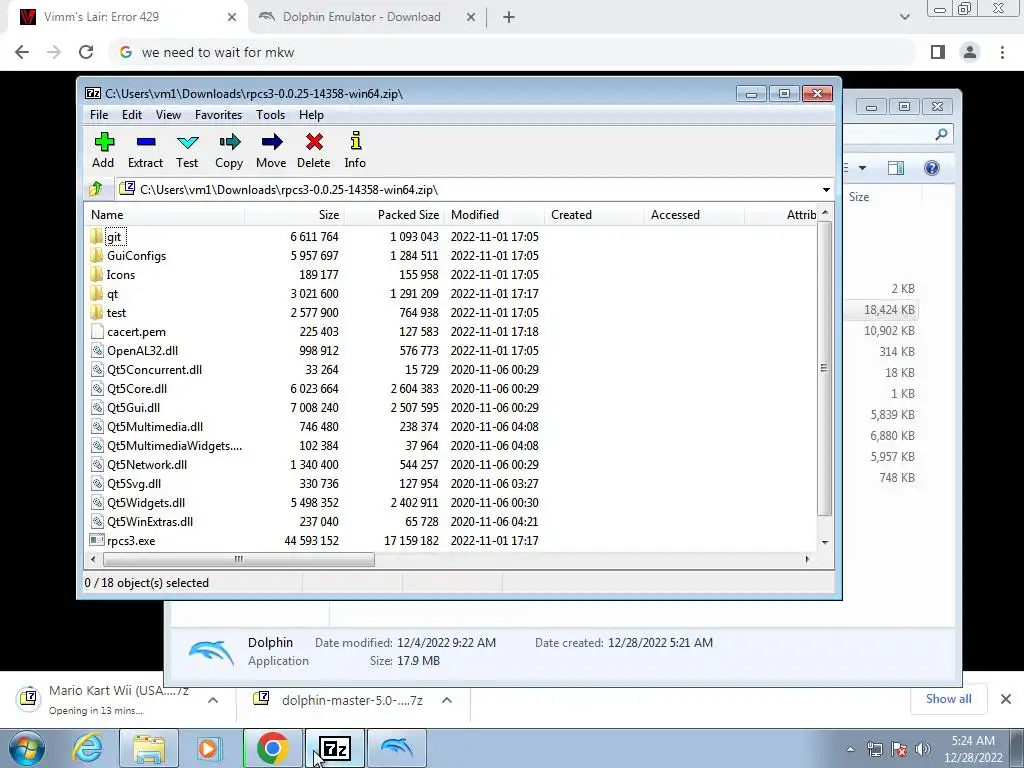Toggle the Explorer preview pane icon
1024x768 pixels.
pos(896,168)
